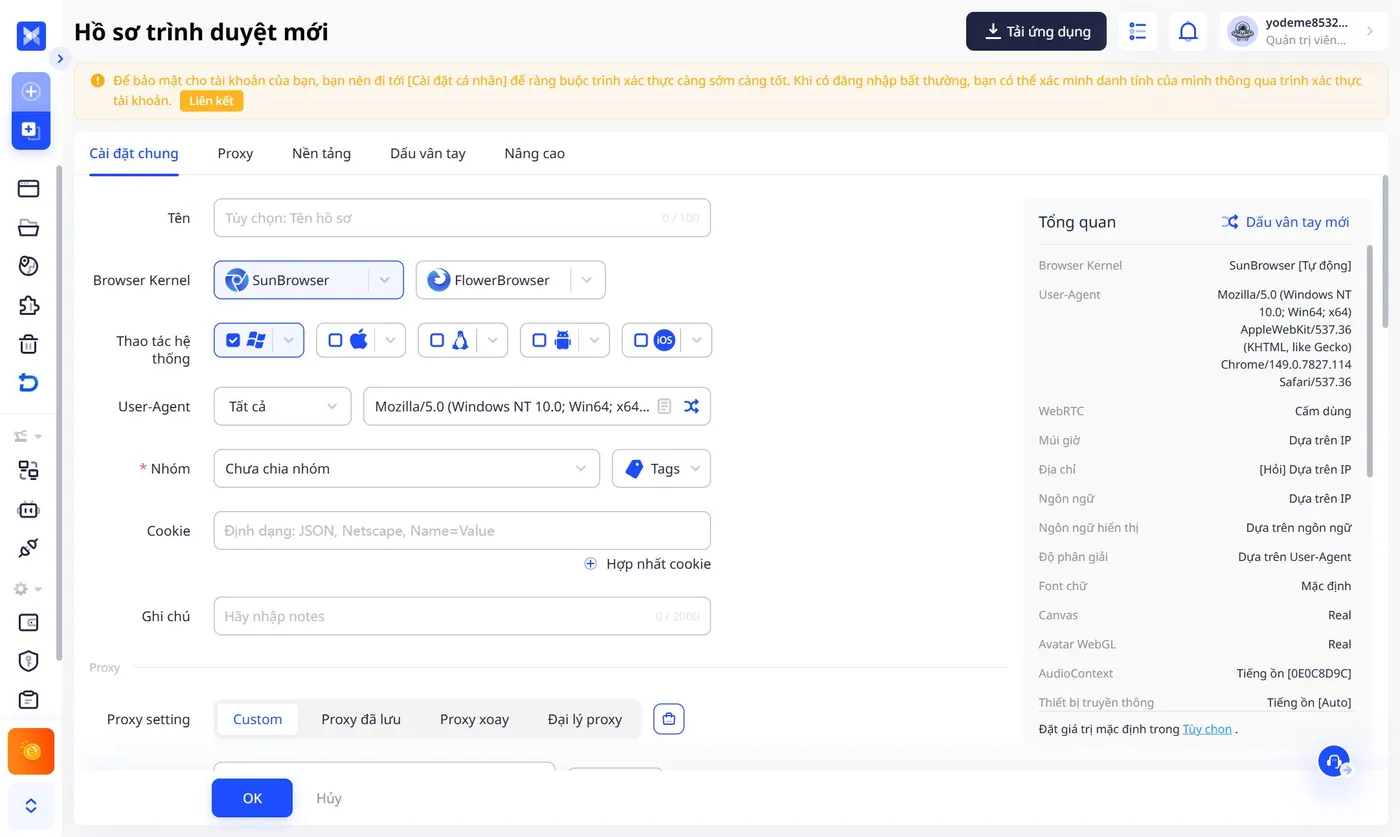This screenshot has height=837, width=1400.
Task: Click the Ghi chú notes input field
Action: pos(462,616)
